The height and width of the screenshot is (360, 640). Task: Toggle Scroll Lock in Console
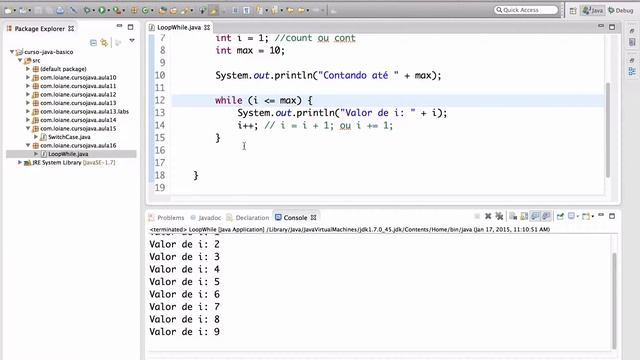524,216
